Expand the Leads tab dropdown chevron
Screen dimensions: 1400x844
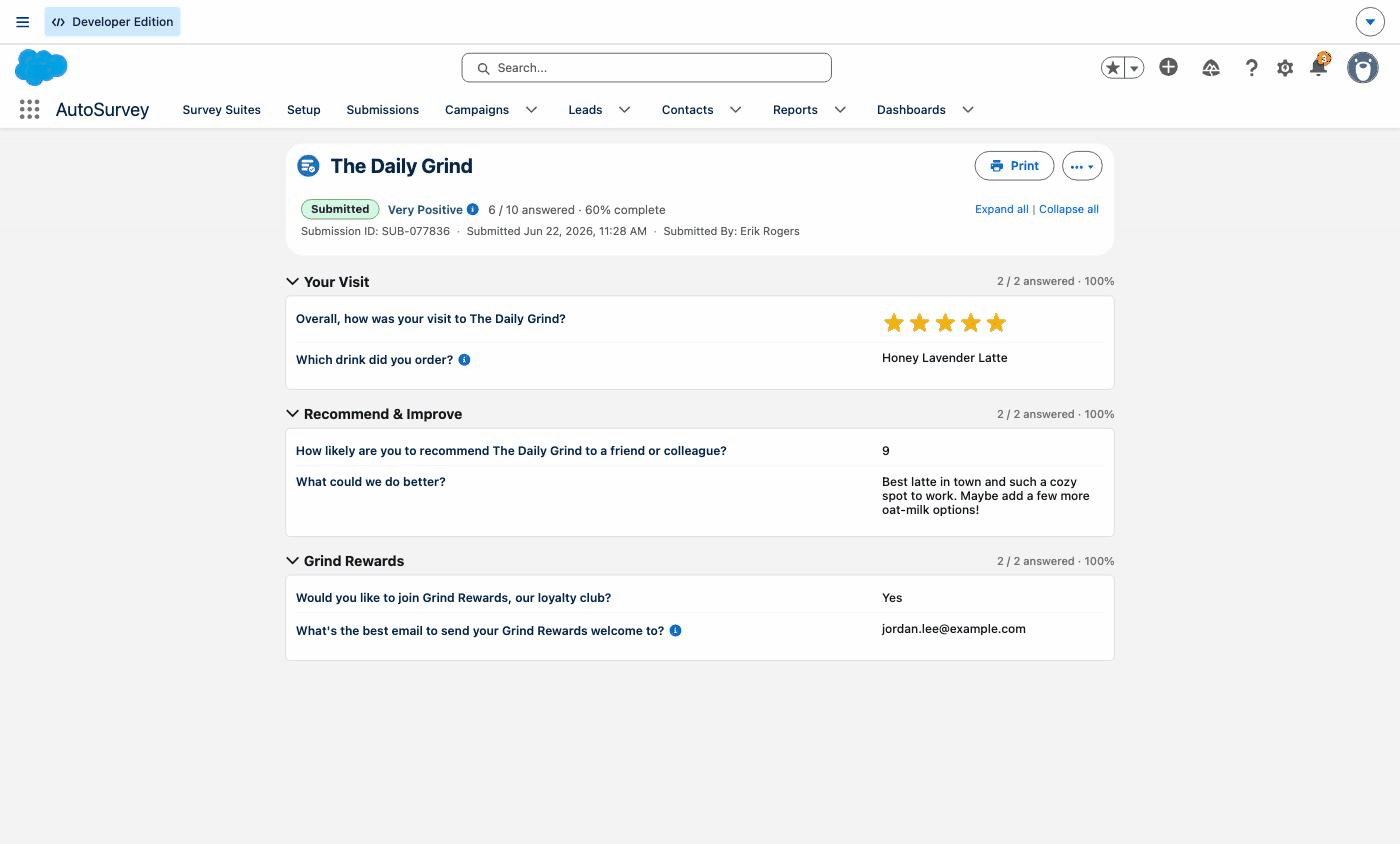coord(625,110)
